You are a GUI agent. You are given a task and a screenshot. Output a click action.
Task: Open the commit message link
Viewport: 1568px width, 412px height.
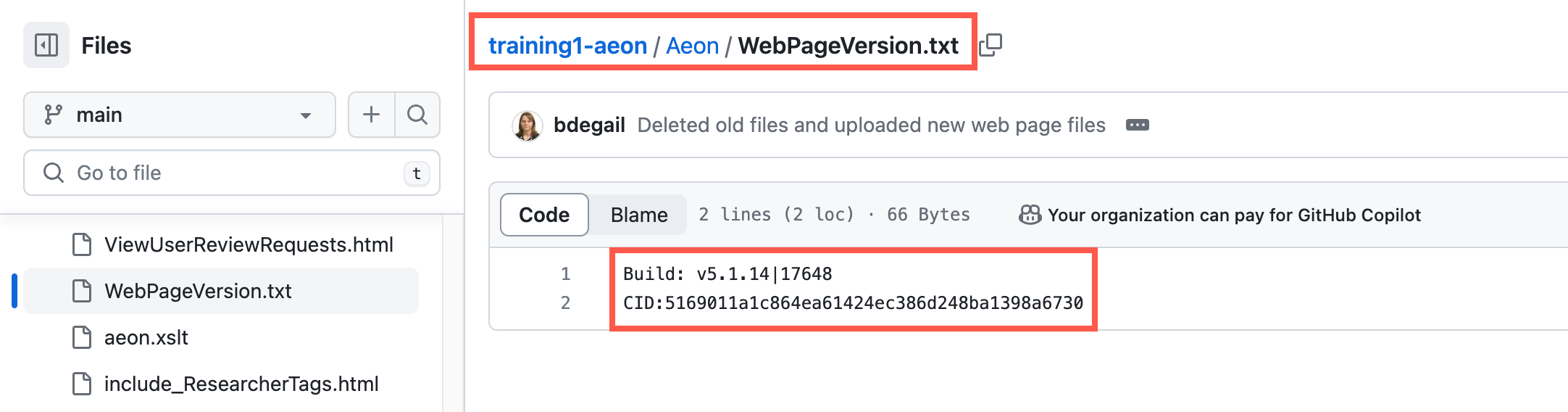[x=871, y=125]
